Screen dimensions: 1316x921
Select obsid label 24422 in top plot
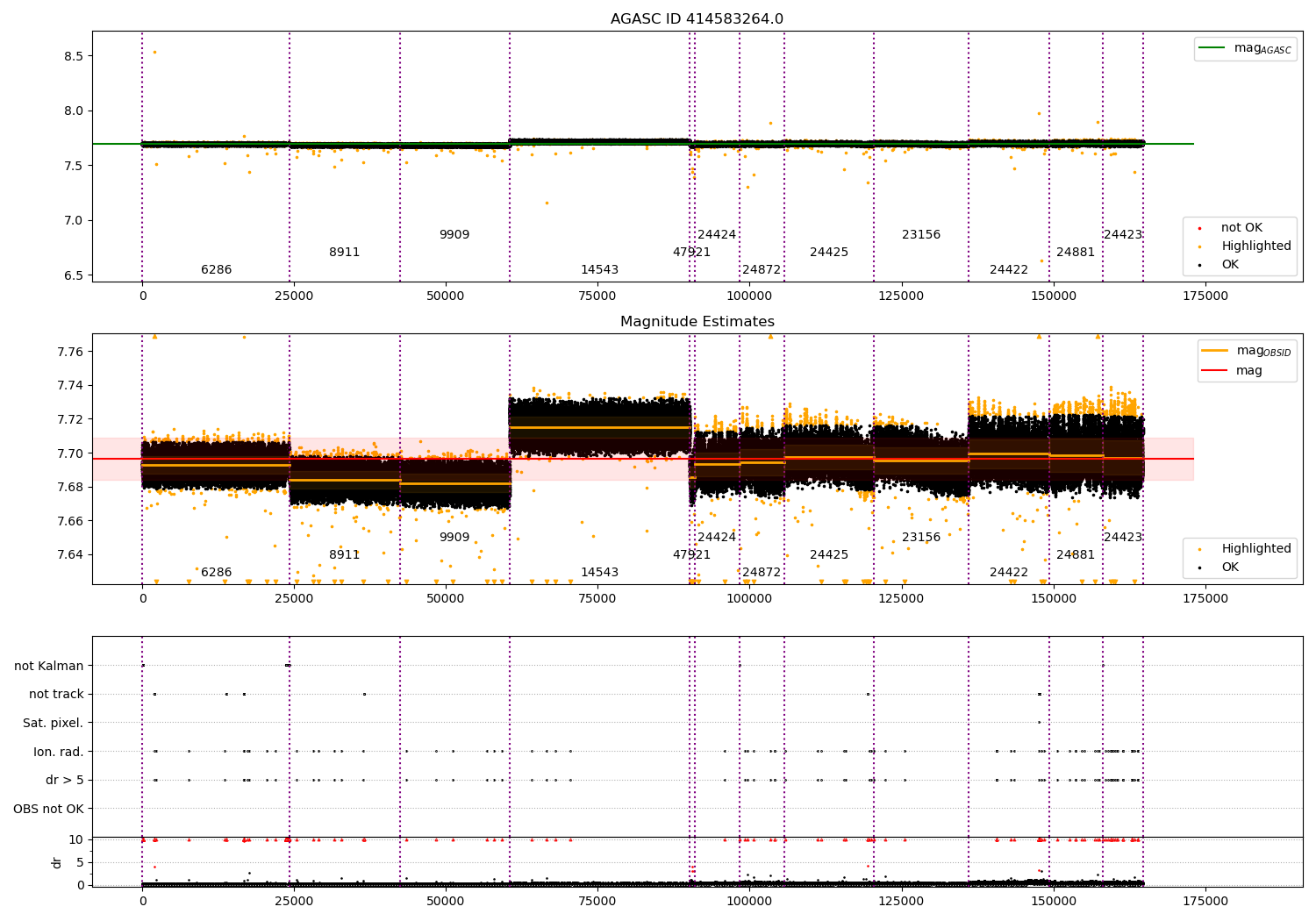tap(1009, 270)
